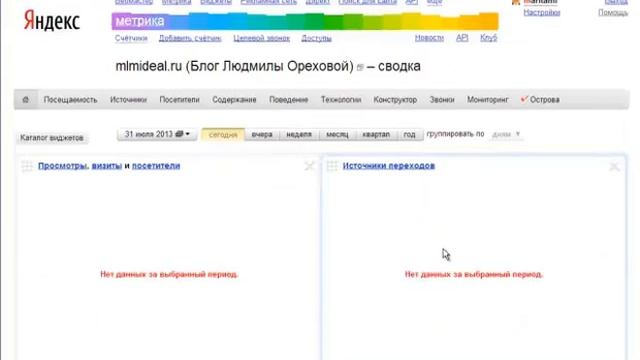Select the вчера period
Viewport: 640px width, 360px height.
(262, 134)
